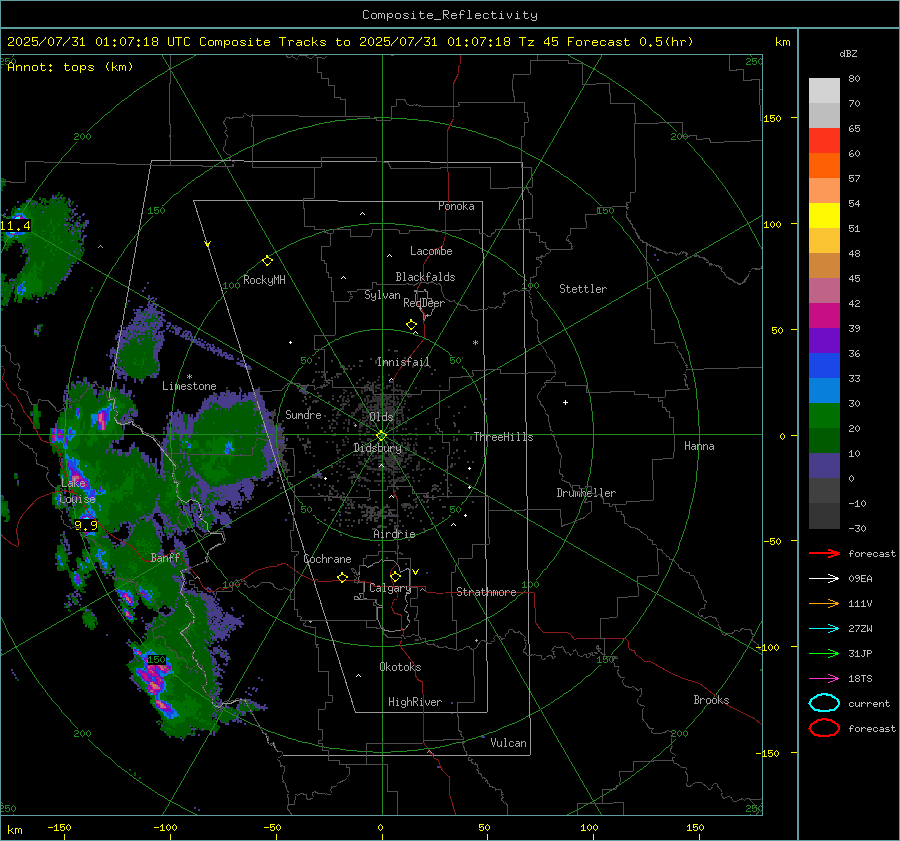Viewport: 900px width, 841px height.
Task: Click the 11.4 storm top label
Action: coord(15,226)
